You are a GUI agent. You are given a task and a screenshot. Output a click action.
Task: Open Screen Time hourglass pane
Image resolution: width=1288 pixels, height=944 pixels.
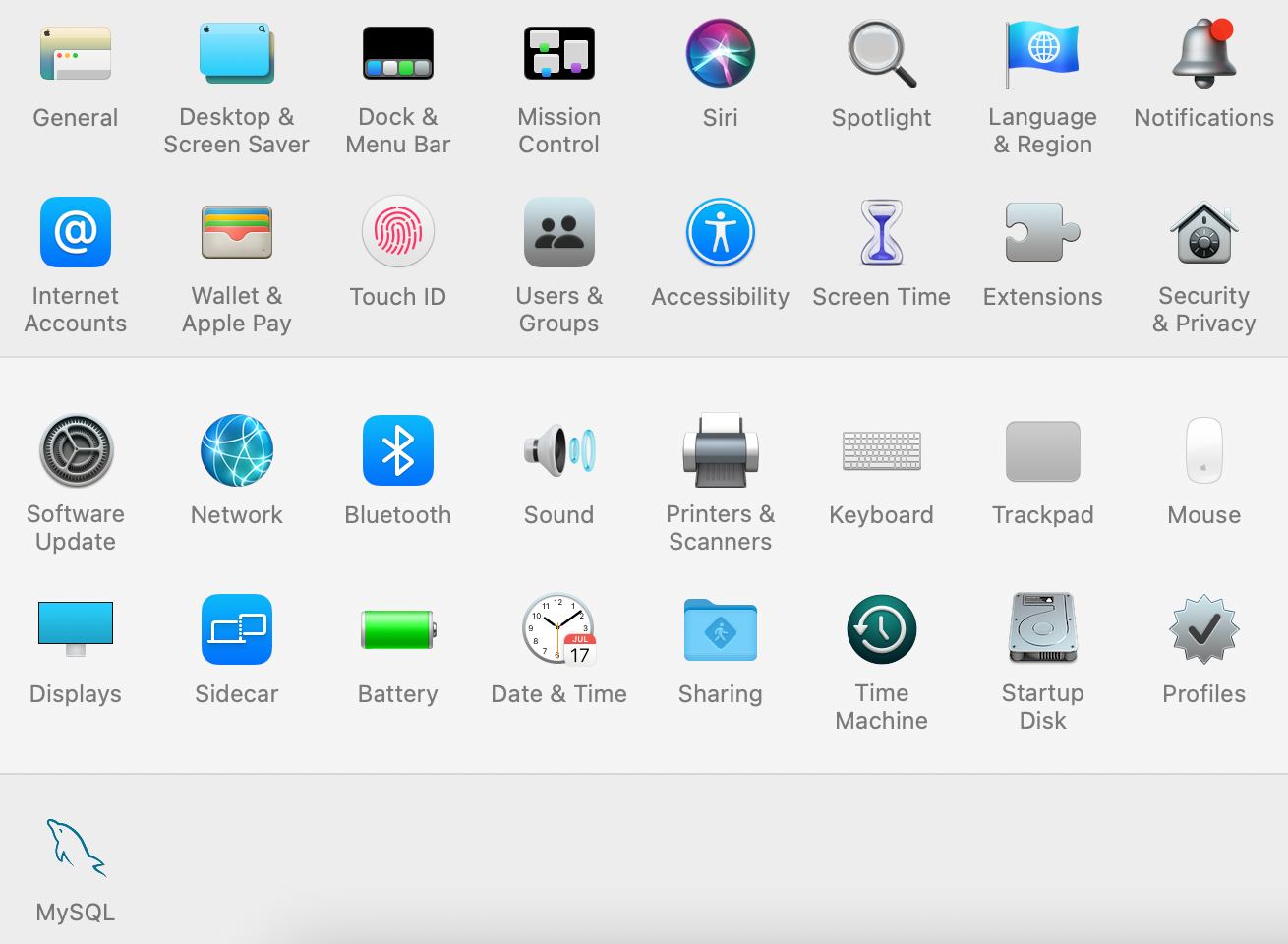click(882, 233)
